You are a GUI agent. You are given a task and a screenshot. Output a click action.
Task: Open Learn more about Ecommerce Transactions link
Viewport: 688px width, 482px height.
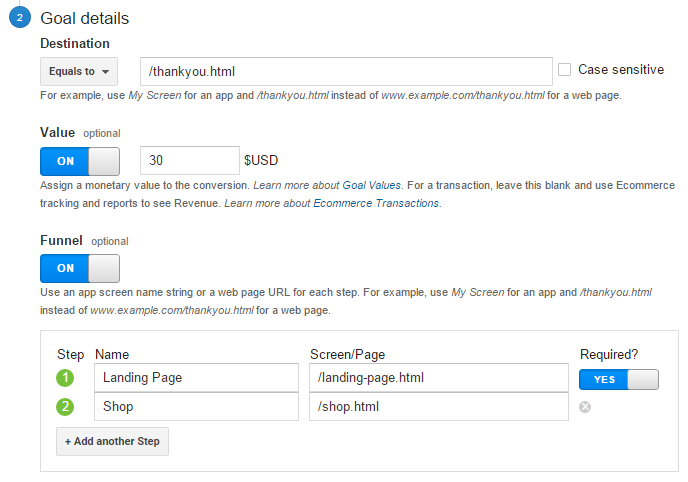(x=331, y=203)
